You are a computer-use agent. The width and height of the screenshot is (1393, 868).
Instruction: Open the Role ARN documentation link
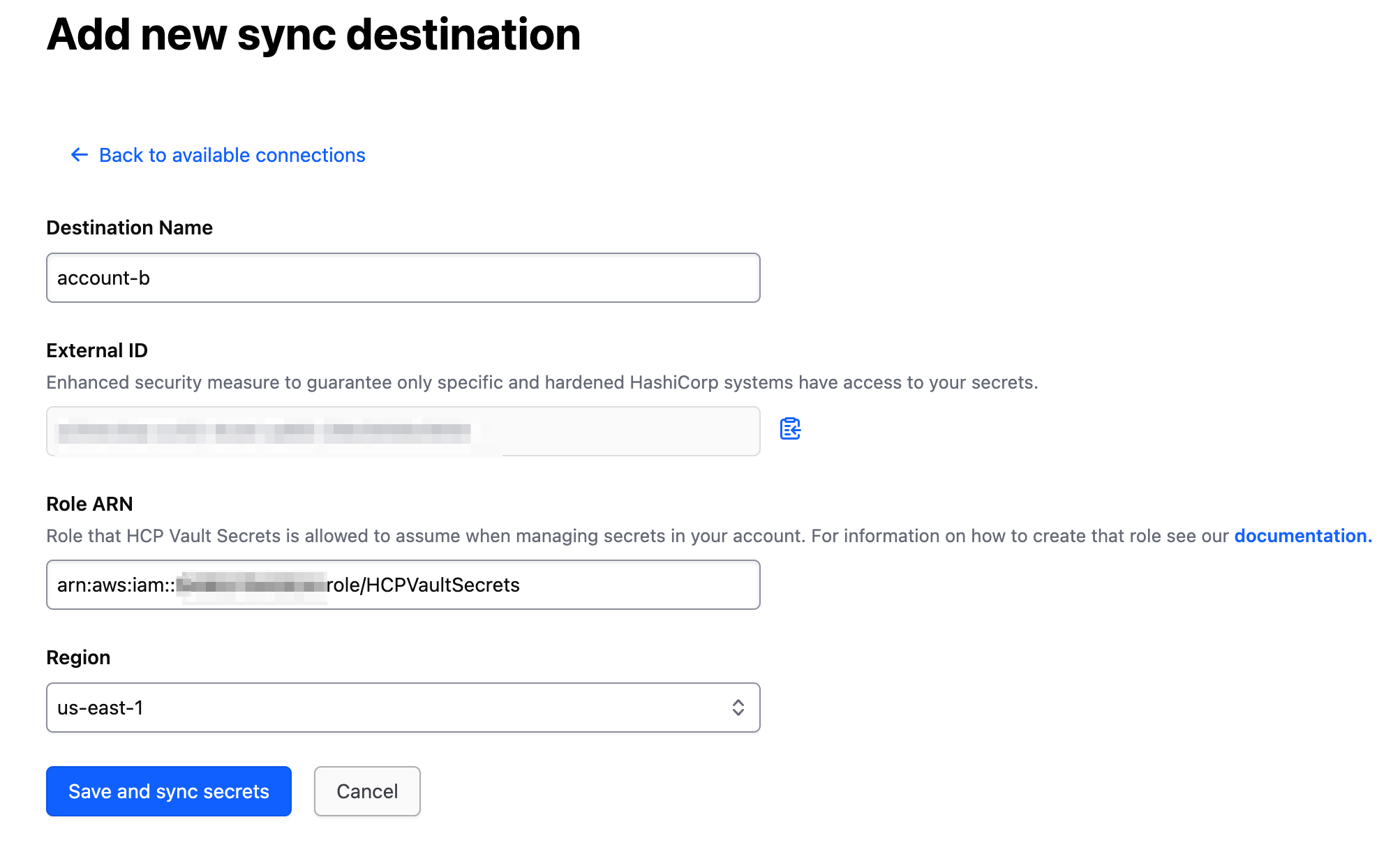pyautogui.click(x=1302, y=536)
